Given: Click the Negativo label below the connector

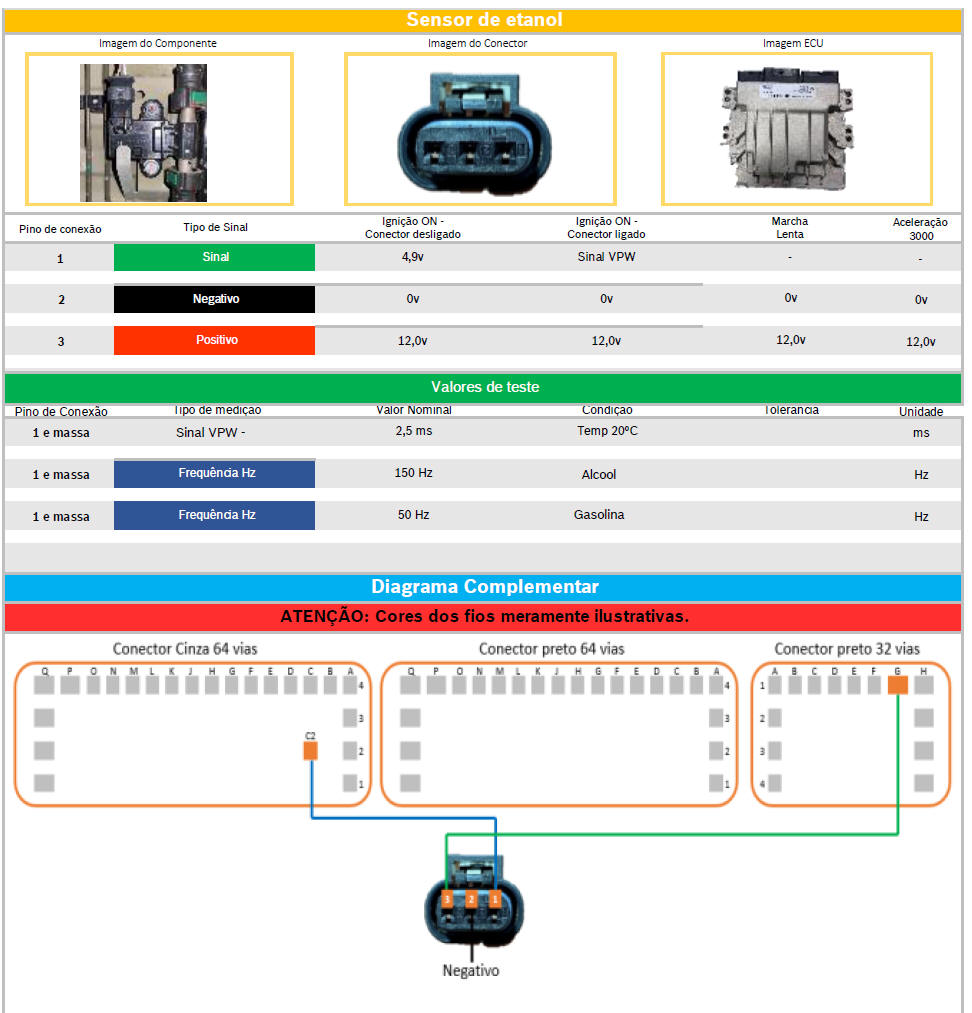Looking at the screenshot, I should coord(470,970).
